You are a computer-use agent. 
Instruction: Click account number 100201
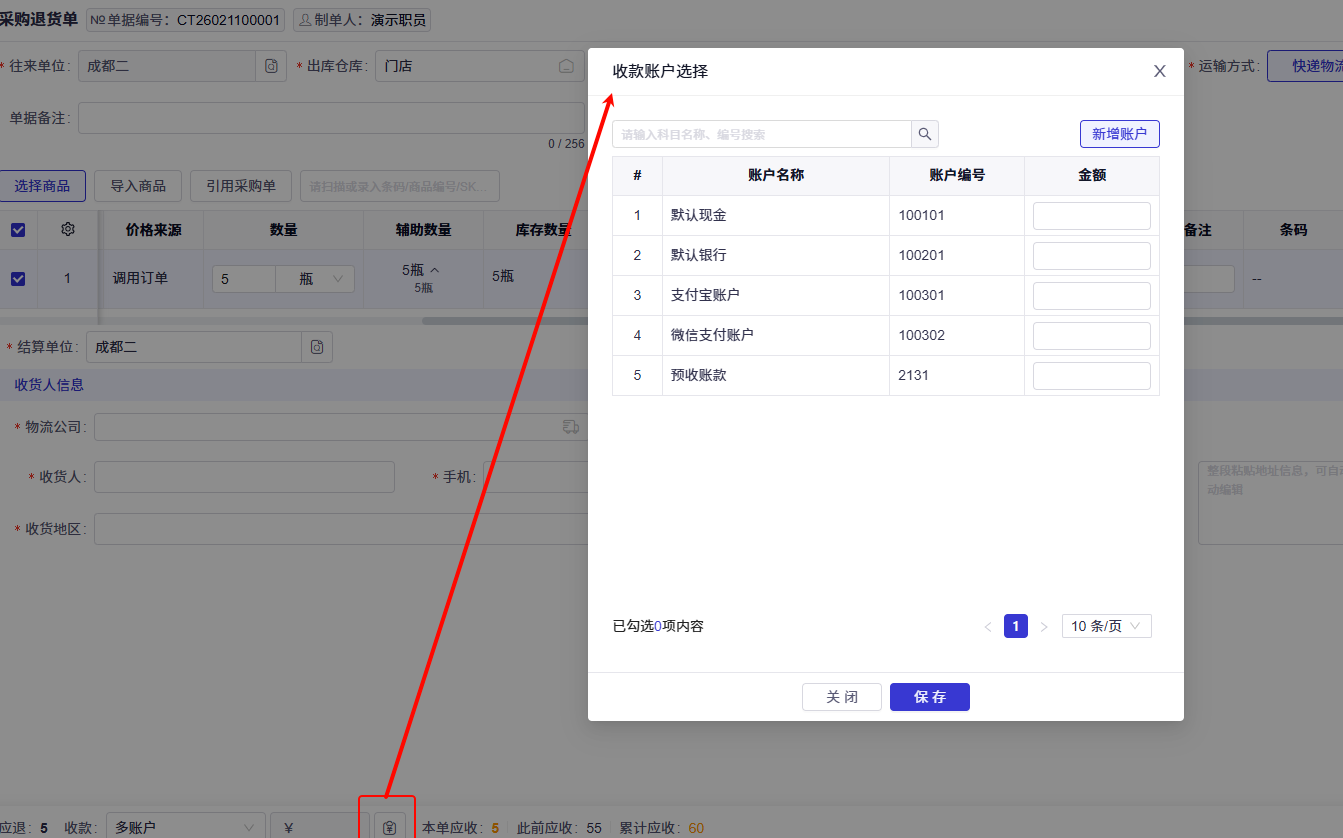[x=922, y=255]
